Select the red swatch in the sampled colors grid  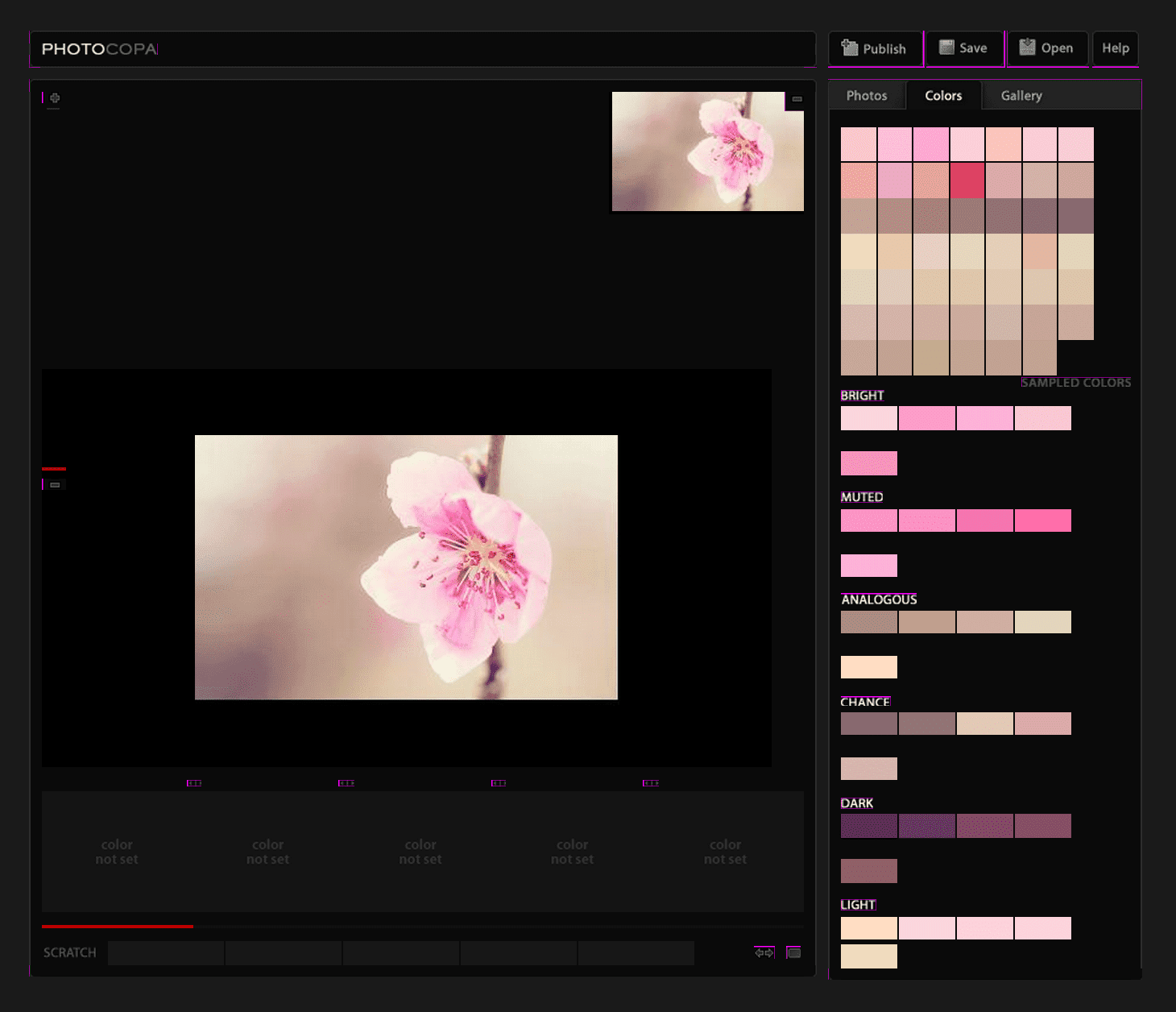coord(965,180)
